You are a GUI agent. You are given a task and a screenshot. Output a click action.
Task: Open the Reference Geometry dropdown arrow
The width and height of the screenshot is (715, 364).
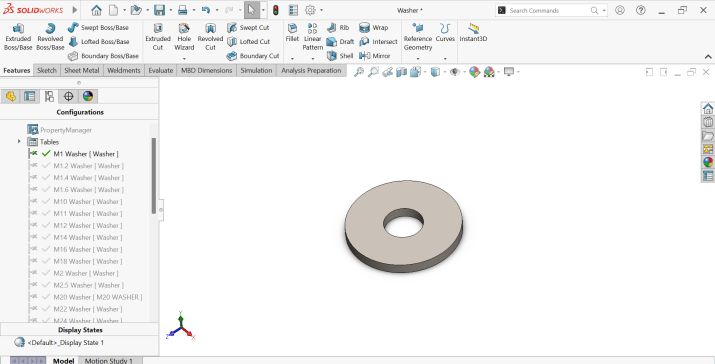click(x=418, y=59)
